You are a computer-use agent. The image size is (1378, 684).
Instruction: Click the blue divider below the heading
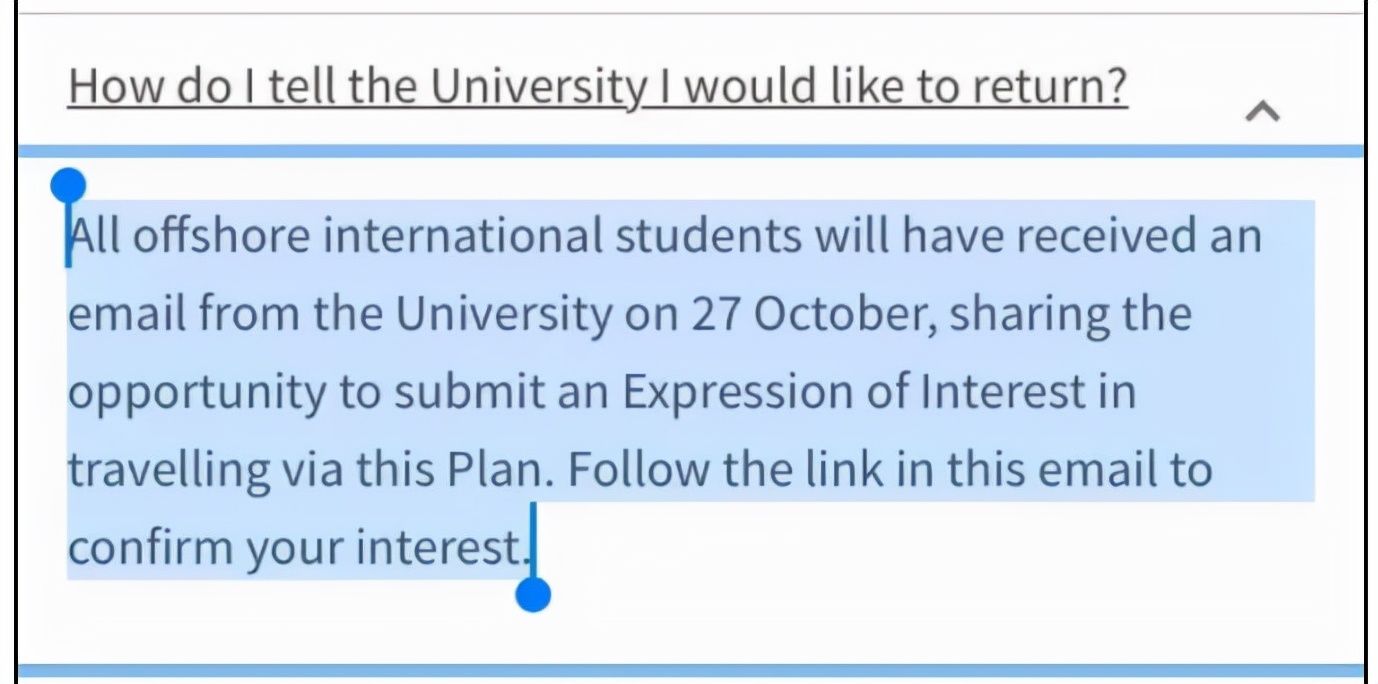coord(690,151)
